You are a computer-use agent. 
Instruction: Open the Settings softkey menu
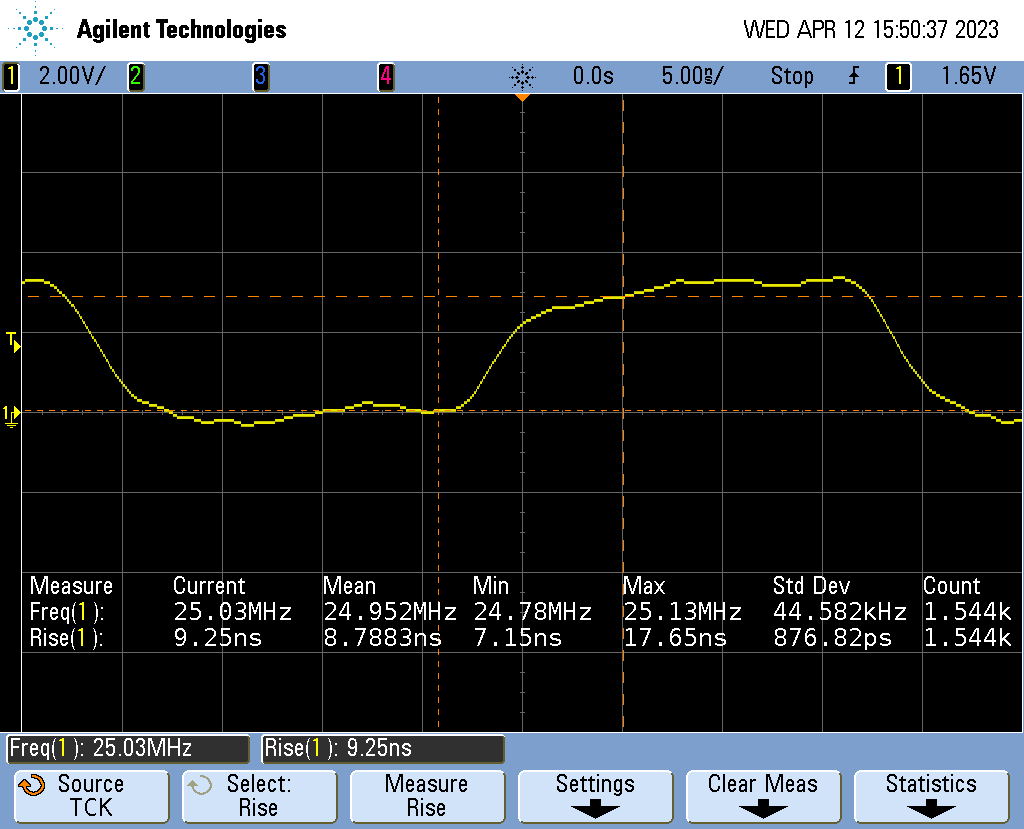coord(595,796)
